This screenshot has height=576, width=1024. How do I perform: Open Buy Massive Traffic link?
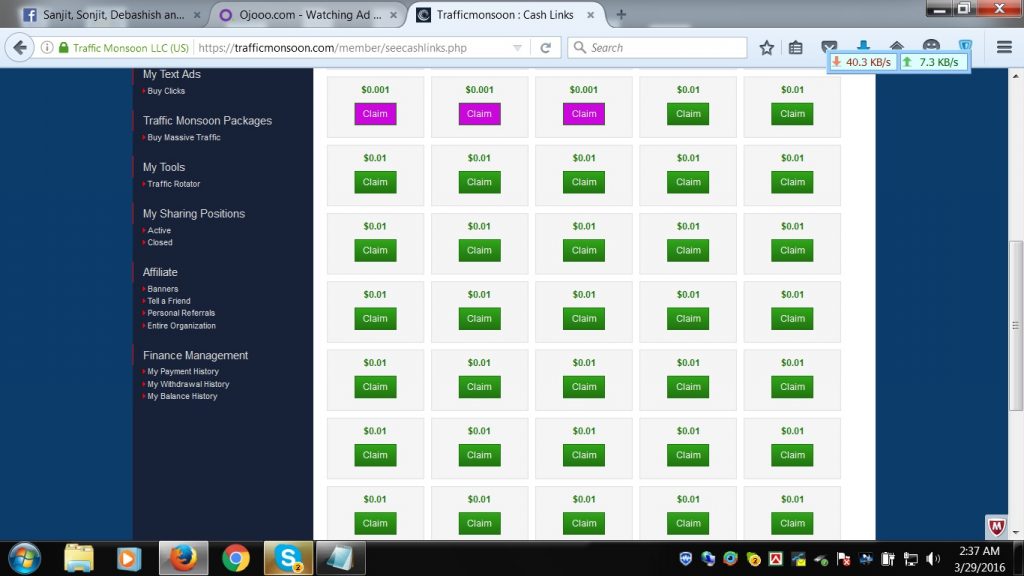184,137
